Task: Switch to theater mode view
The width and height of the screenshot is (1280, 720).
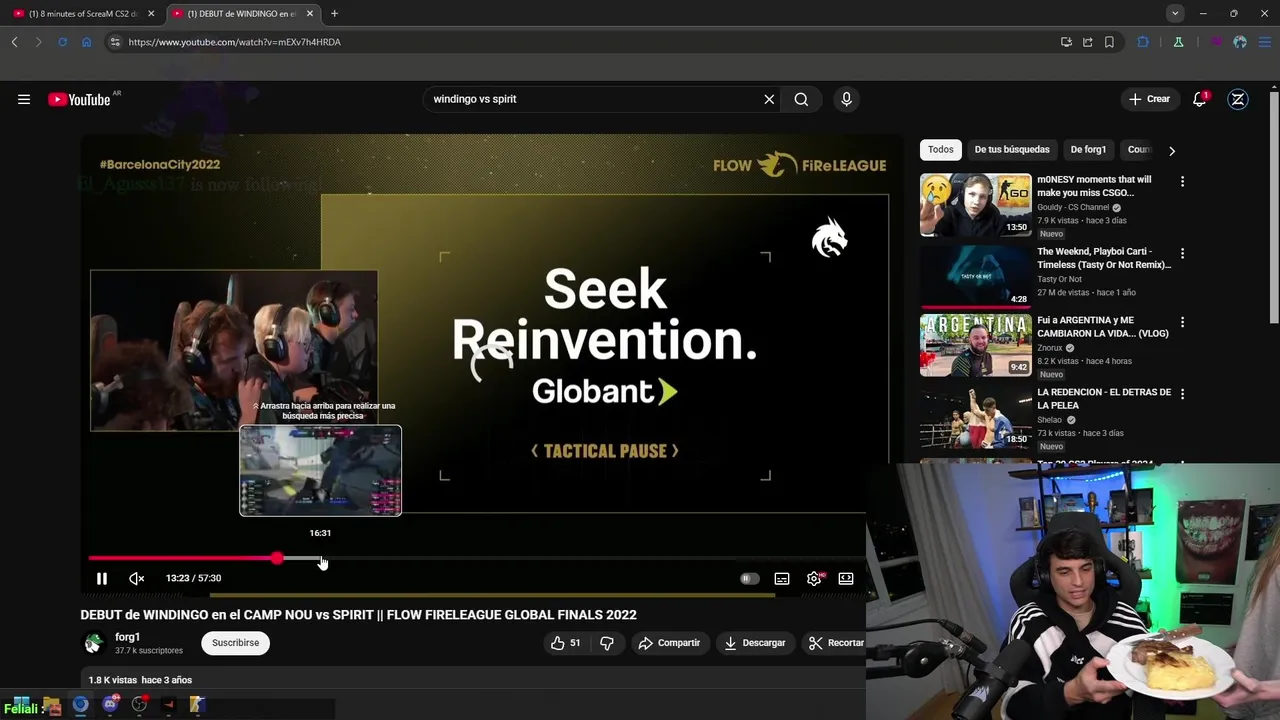Action: tap(846, 578)
